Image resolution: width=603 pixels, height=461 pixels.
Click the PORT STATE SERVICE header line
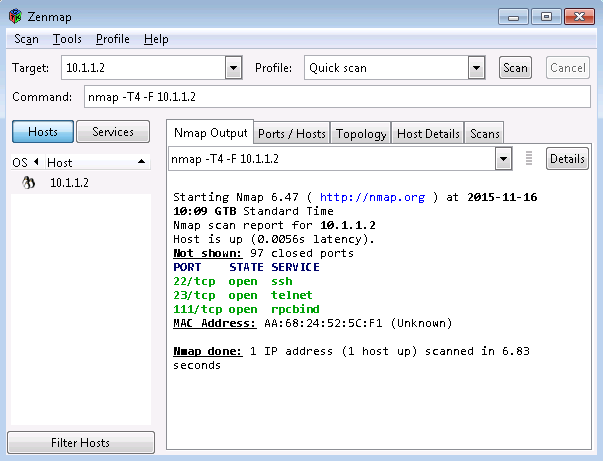(x=246, y=267)
